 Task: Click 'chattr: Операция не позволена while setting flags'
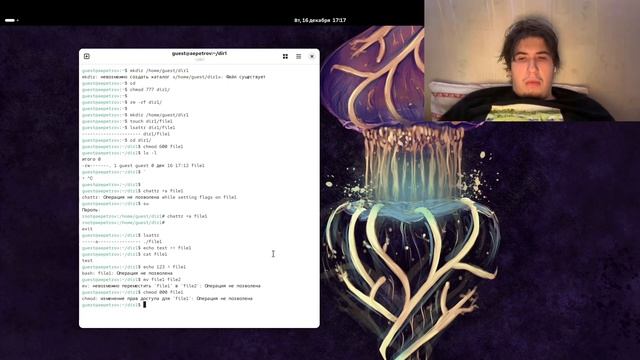(159, 197)
